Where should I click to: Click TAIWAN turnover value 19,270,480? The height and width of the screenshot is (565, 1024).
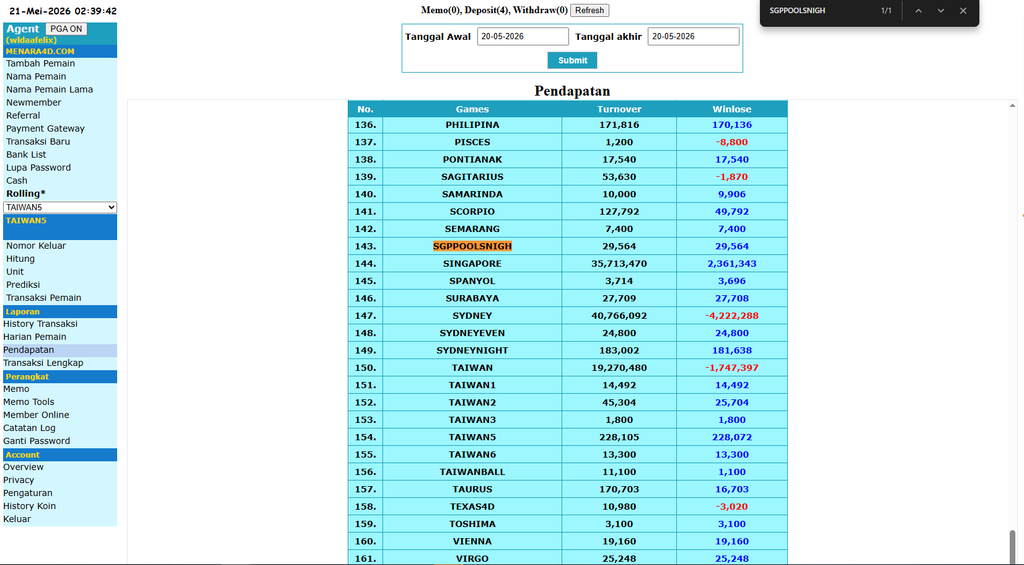(x=619, y=368)
